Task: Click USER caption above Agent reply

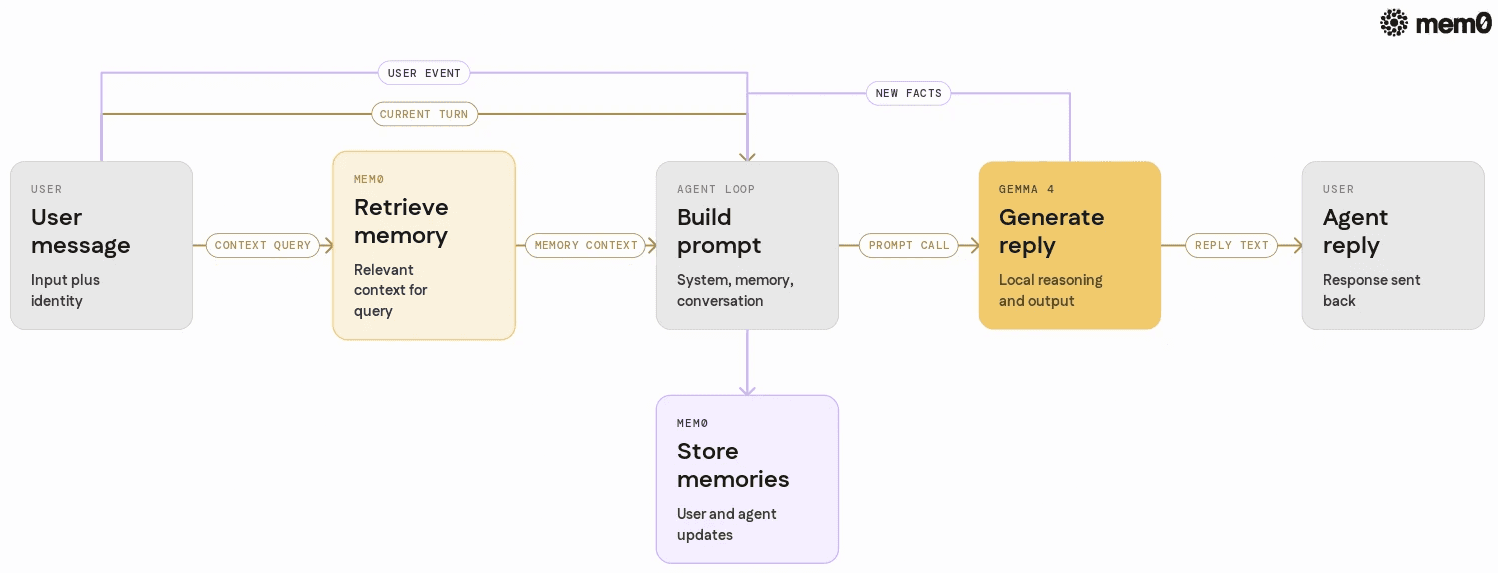Action: 1338,189
